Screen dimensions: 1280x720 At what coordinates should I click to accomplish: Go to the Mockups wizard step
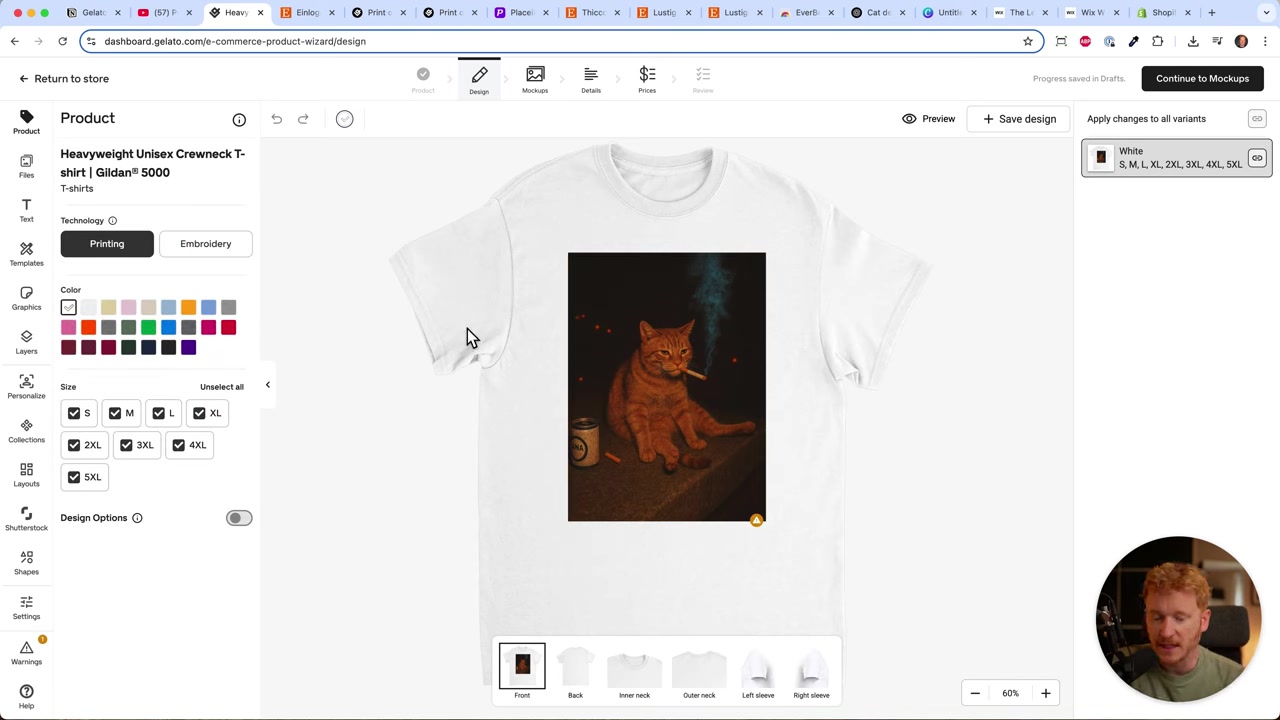(535, 79)
